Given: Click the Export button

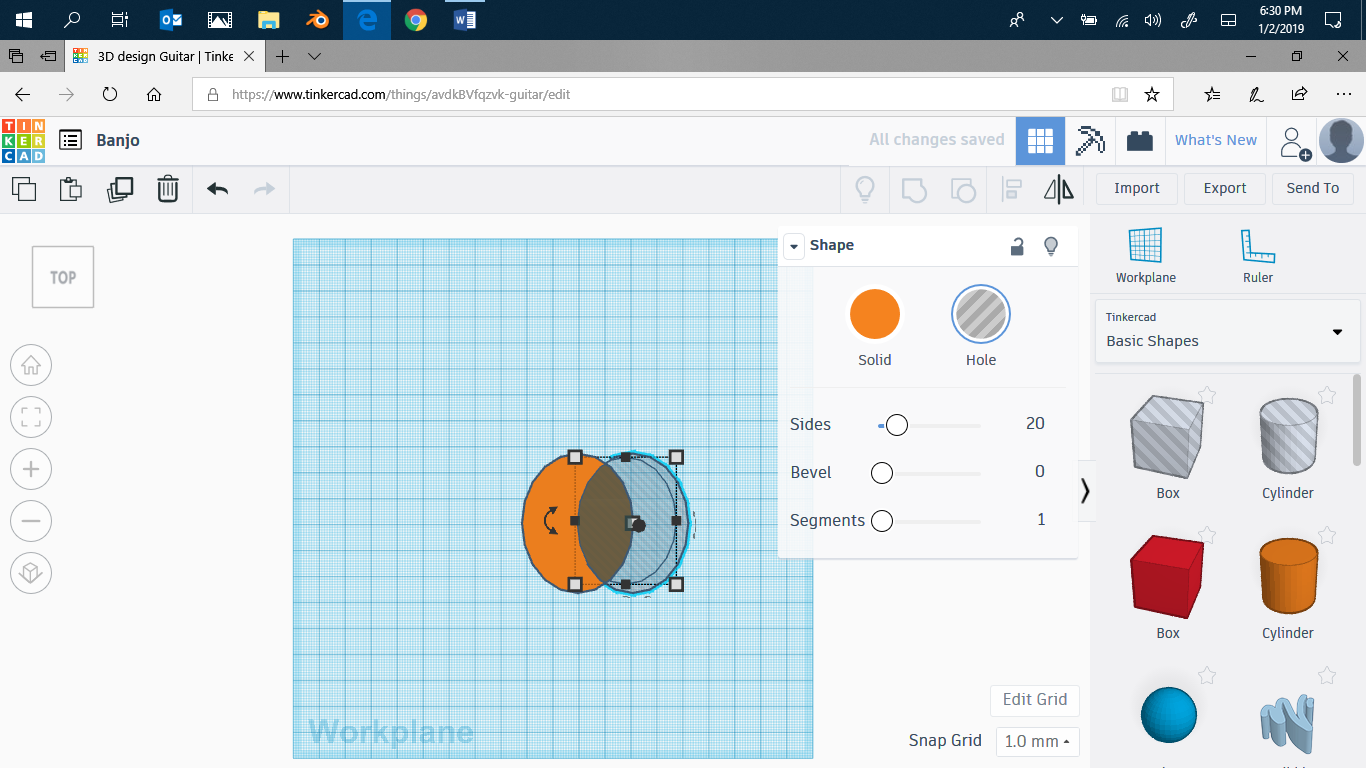Looking at the screenshot, I should pyautogui.click(x=1225, y=188).
